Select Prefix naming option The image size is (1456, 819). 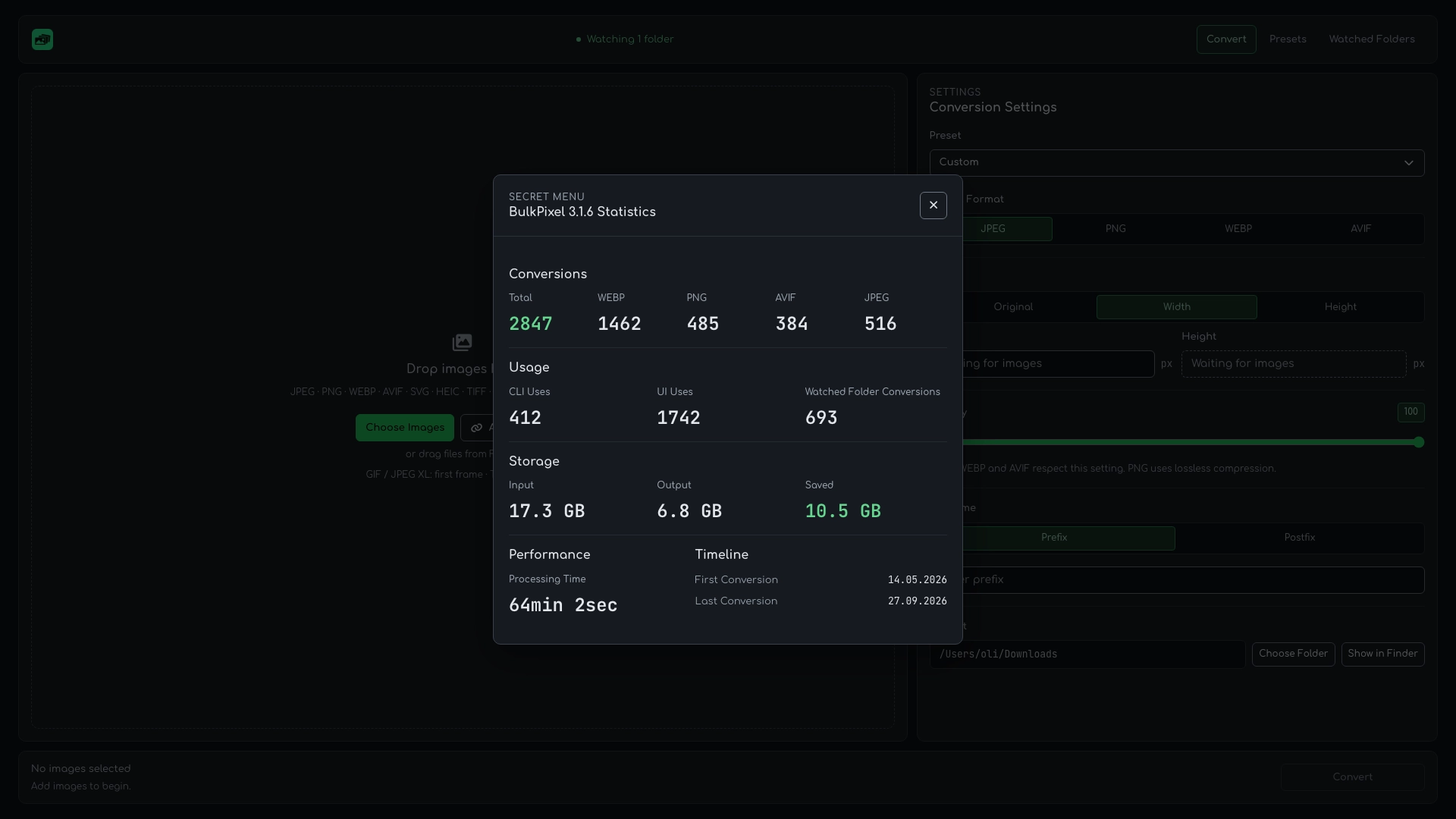click(1053, 538)
